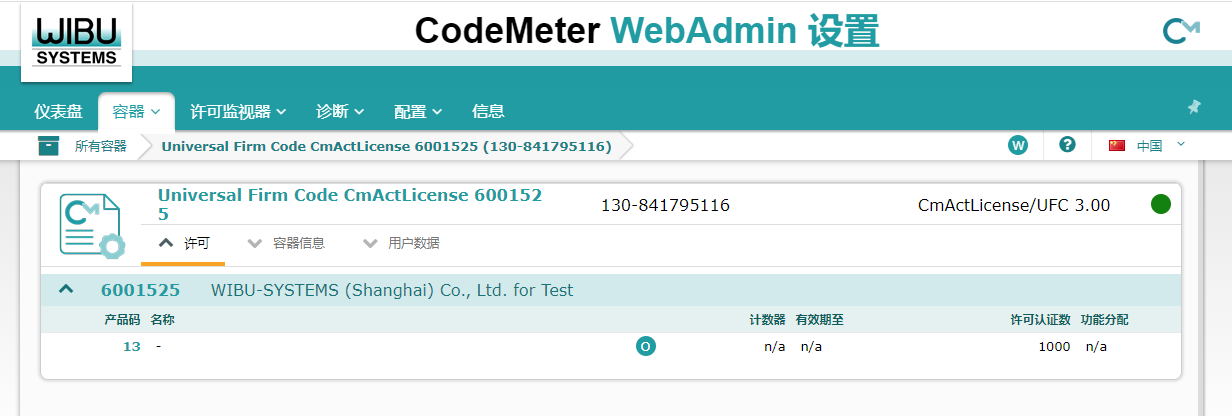This screenshot has width=1232, height=416.
Task: Open the 仪表盘 dashboard tab
Action: coord(59,111)
